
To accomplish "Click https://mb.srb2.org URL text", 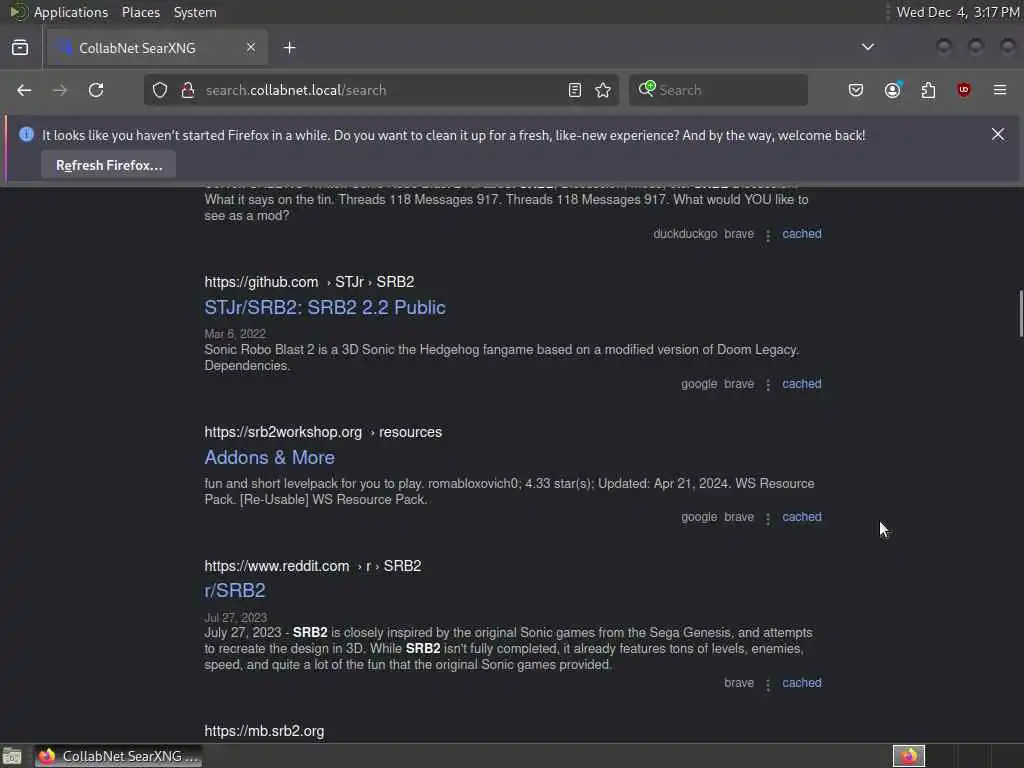I will (x=264, y=731).
